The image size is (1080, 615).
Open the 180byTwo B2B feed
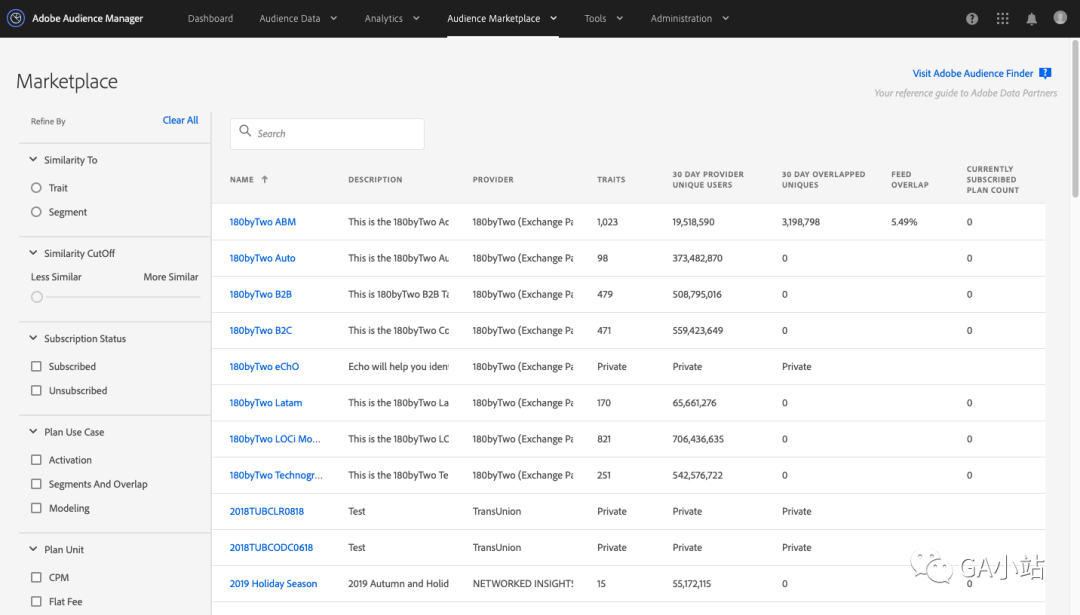(260, 294)
